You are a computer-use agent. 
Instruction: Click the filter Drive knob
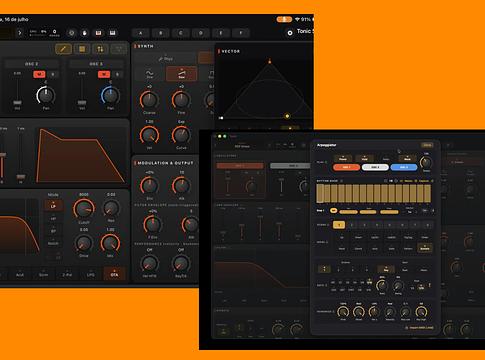[x=84, y=244]
